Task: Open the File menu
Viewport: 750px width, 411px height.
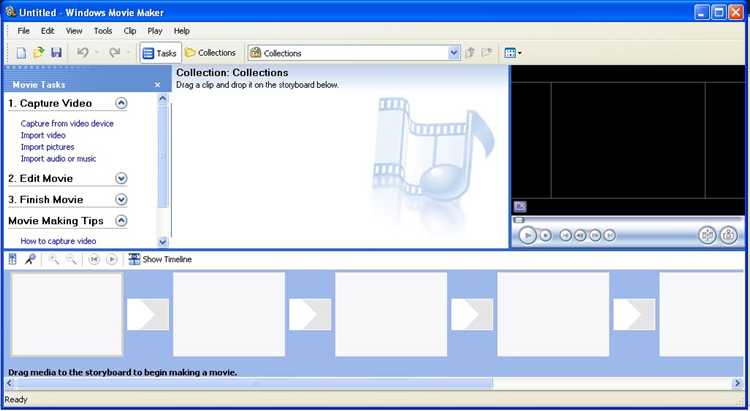Action: coord(23,31)
